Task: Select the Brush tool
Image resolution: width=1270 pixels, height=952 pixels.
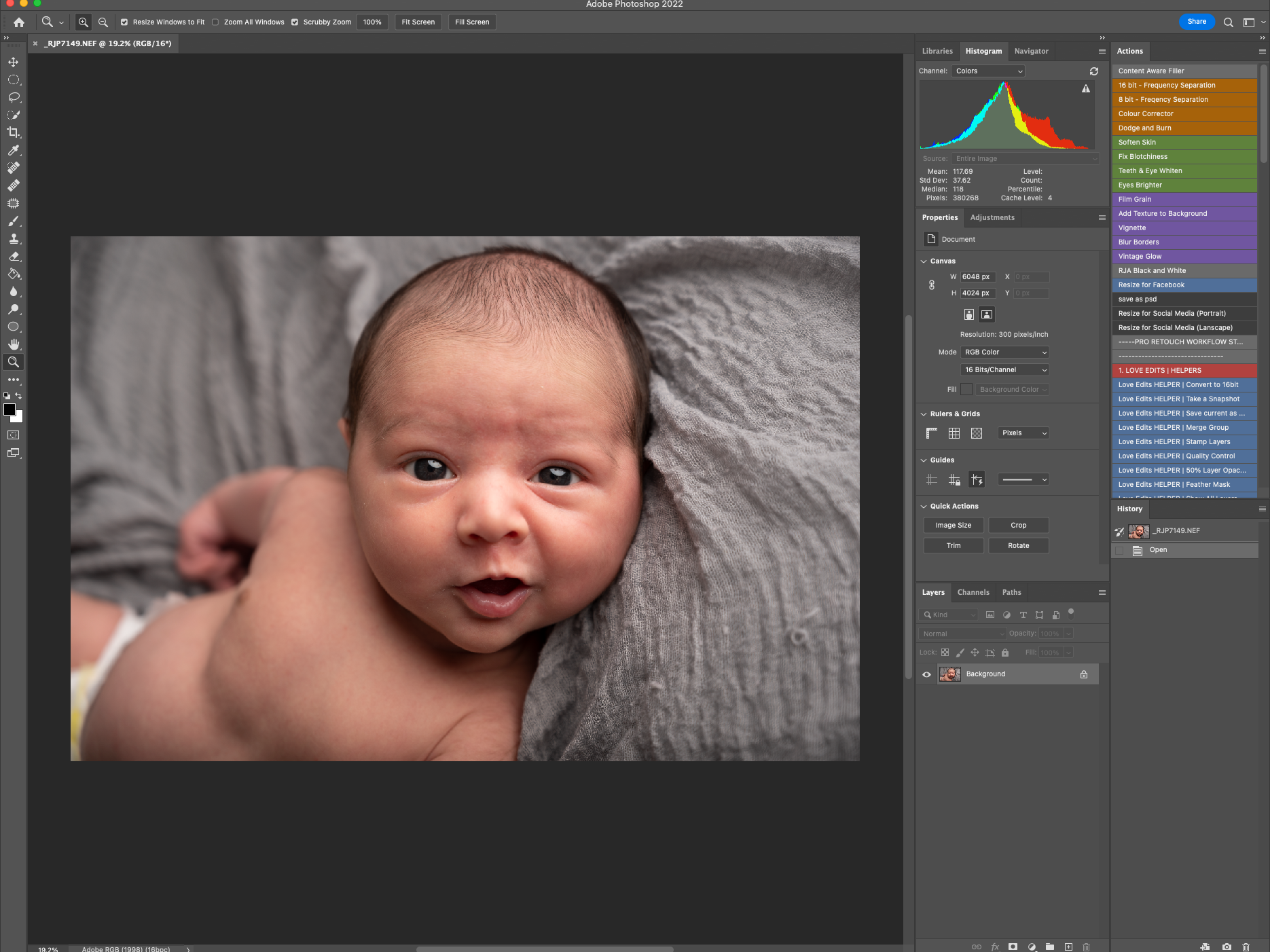Action: [x=14, y=221]
